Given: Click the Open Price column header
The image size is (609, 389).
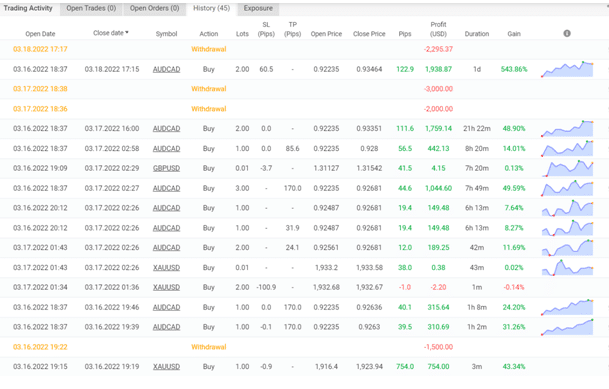Looking at the screenshot, I should [326, 34].
